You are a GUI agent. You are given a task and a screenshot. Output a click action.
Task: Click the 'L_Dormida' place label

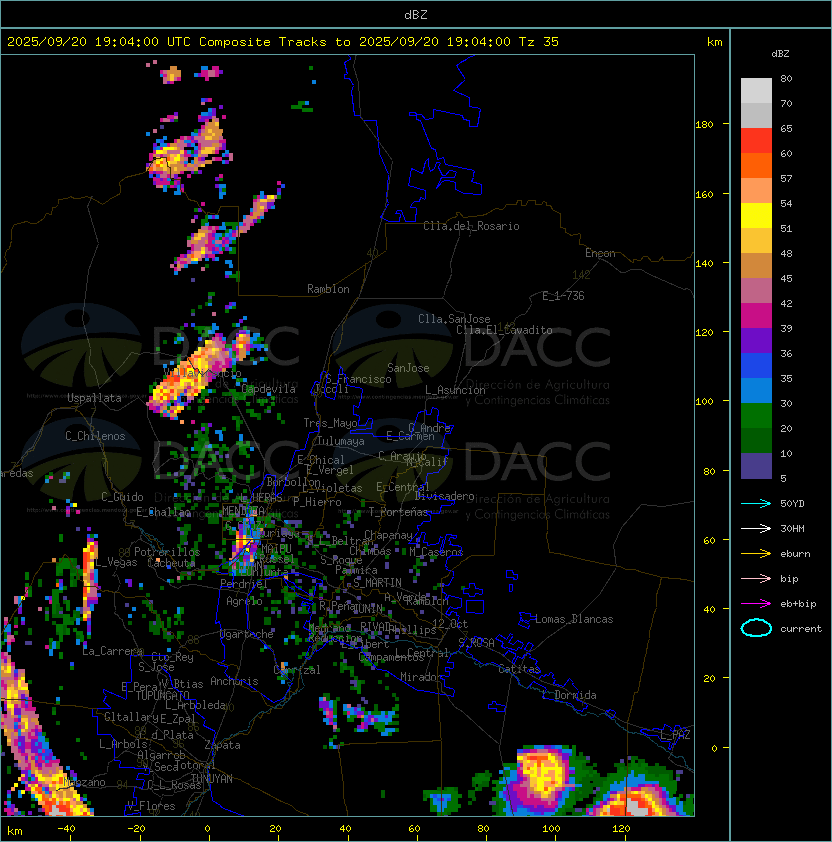569,695
